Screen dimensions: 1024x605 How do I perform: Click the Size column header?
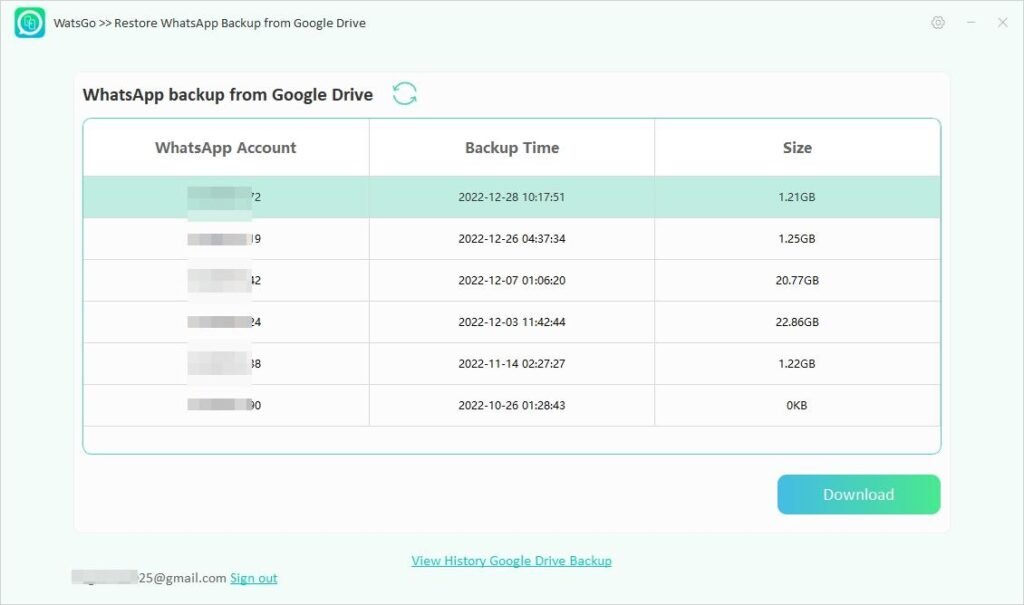click(x=797, y=147)
